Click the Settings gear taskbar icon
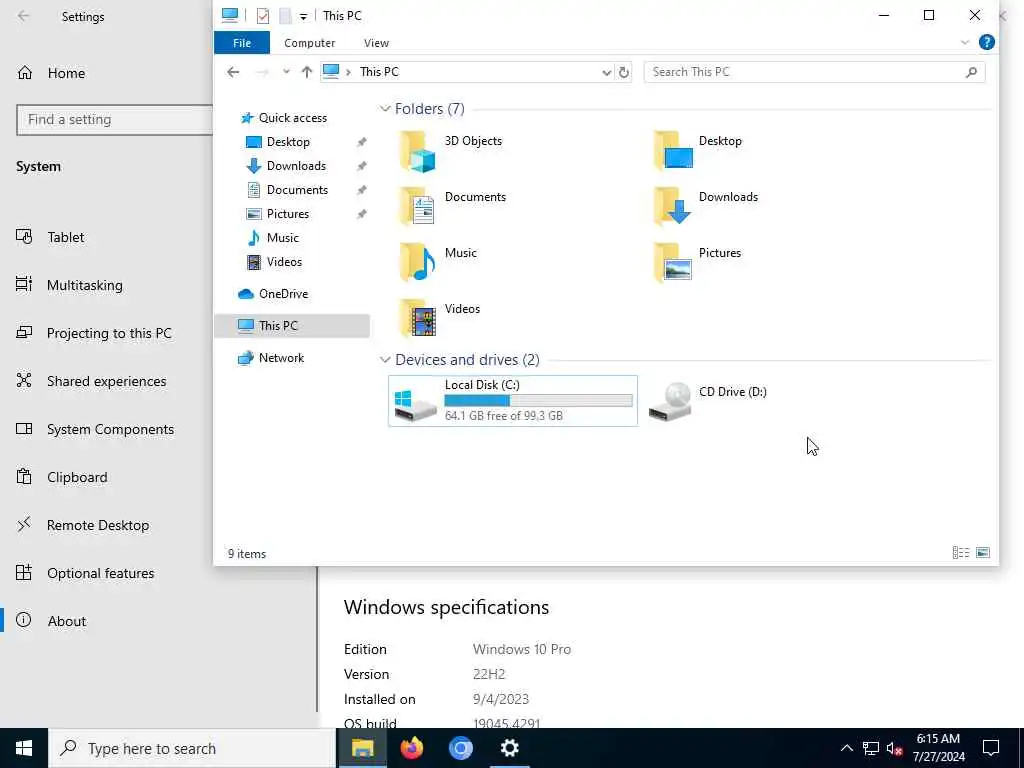The width and height of the screenshot is (1024, 768). pyautogui.click(x=509, y=748)
